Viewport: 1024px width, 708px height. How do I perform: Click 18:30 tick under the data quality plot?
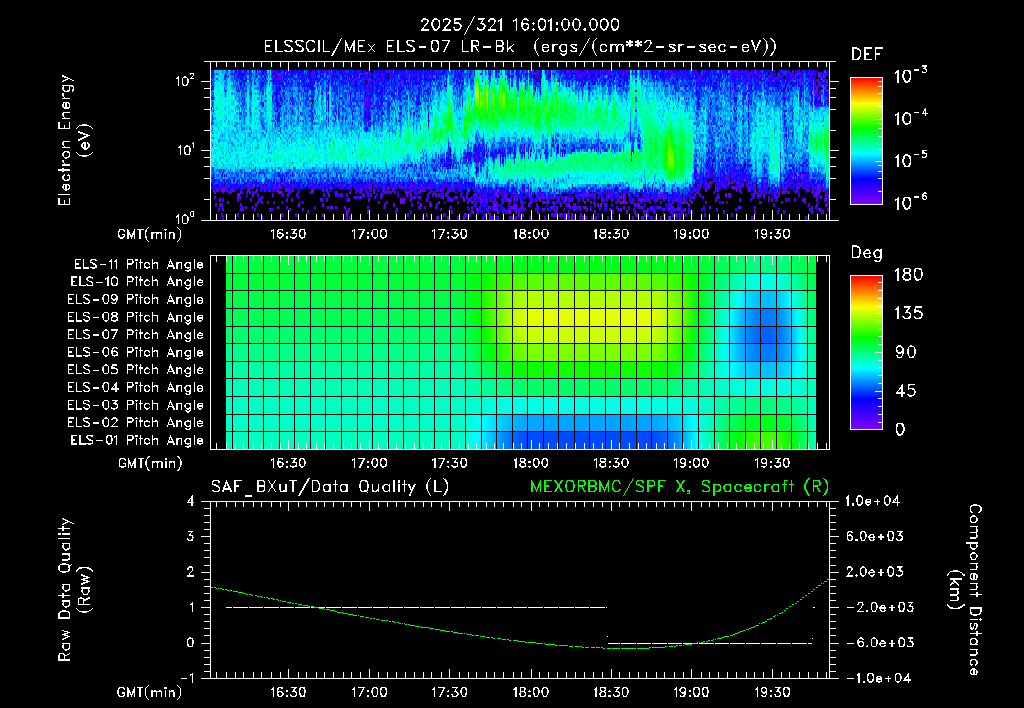click(x=611, y=692)
